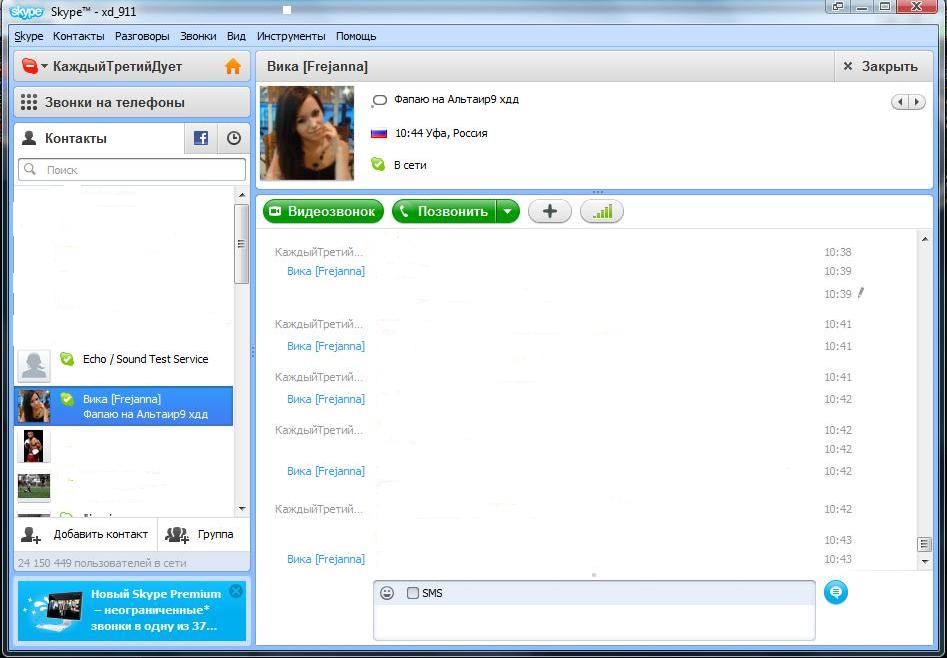Click the mood text Фапаю на Альтаир9 хдд in header
Image resolution: width=947 pixels, height=658 pixels.
tap(456, 99)
